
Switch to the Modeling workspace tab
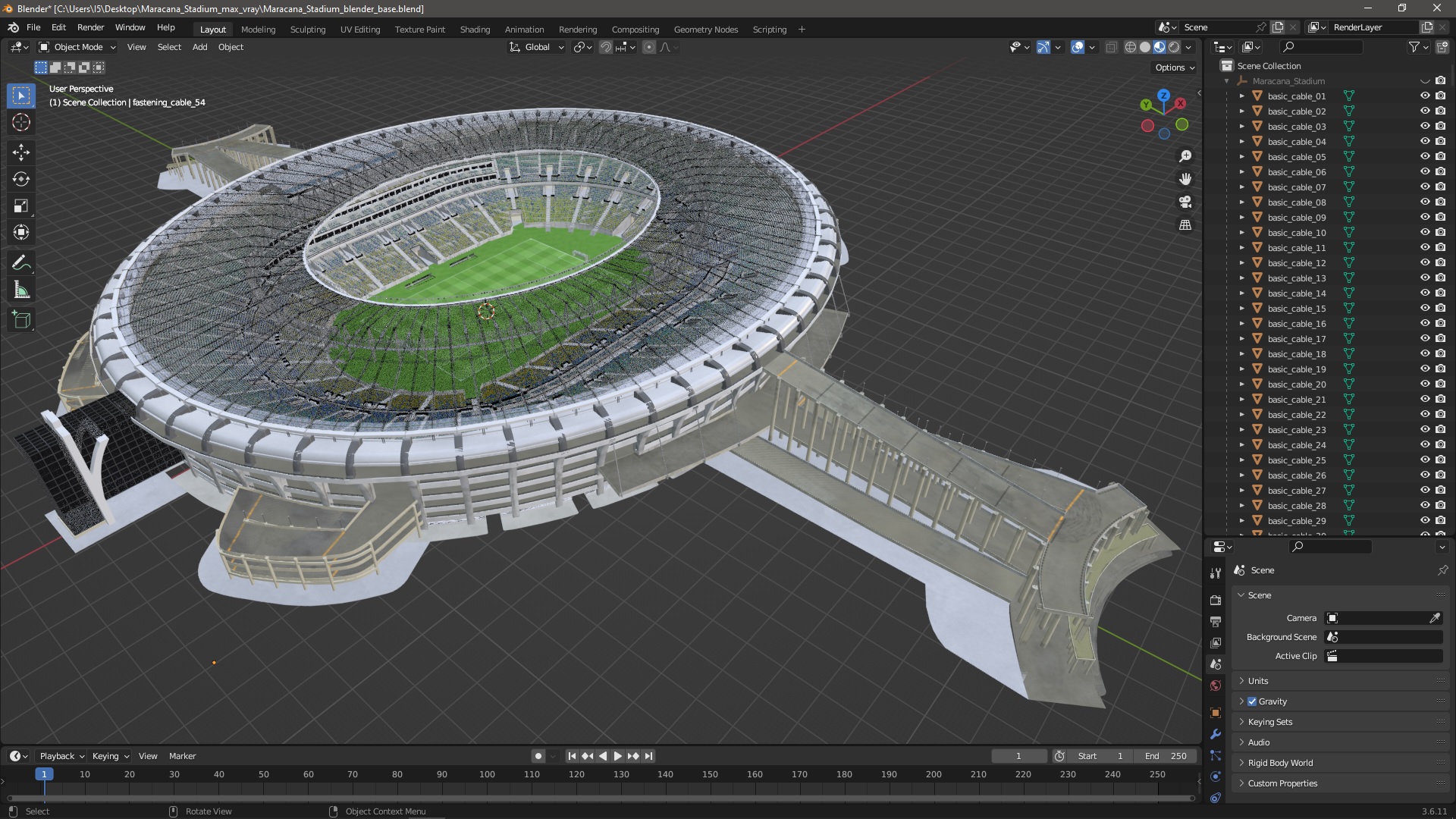tap(258, 30)
